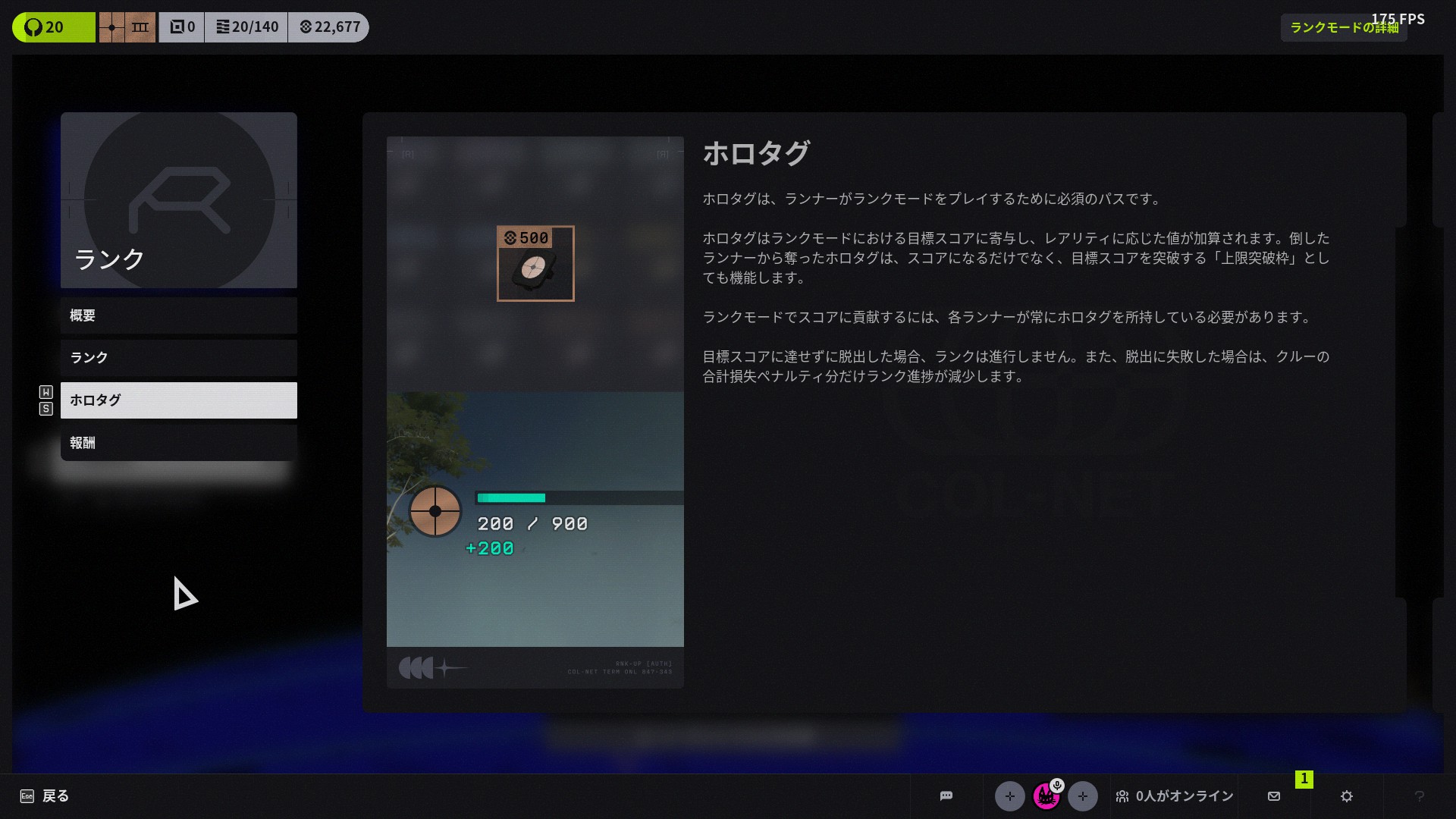The height and width of the screenshot is (819, 1456).
Task: Click the left empty party slot plus
Action: tap(1009, 796)
